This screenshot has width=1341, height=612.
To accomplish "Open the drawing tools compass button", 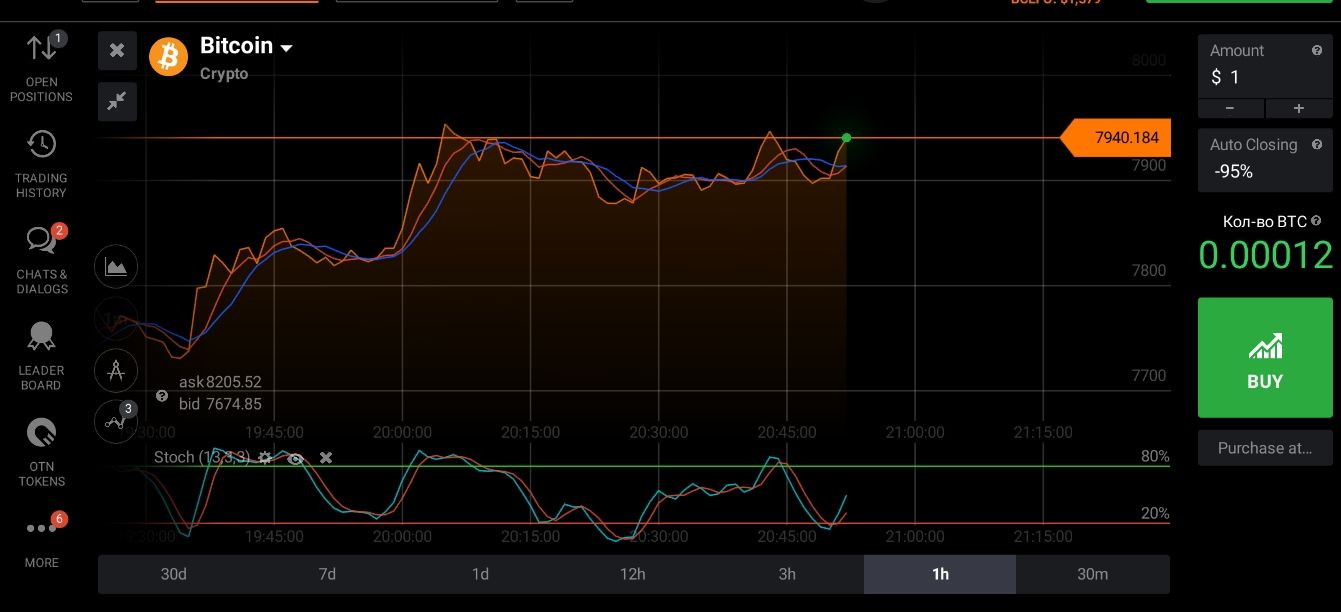I will coord(116,371).
